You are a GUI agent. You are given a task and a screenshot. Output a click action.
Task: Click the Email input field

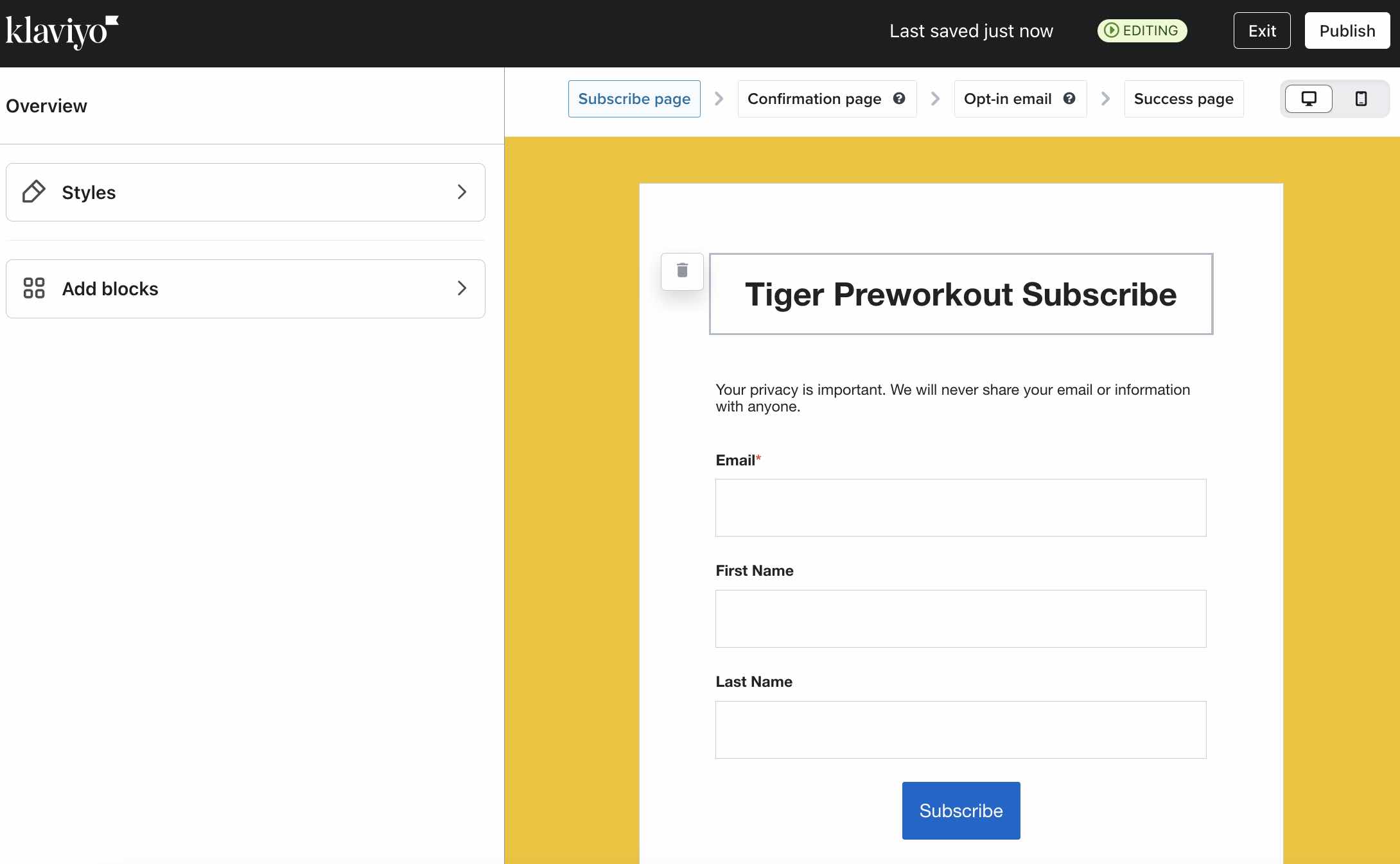960,507
